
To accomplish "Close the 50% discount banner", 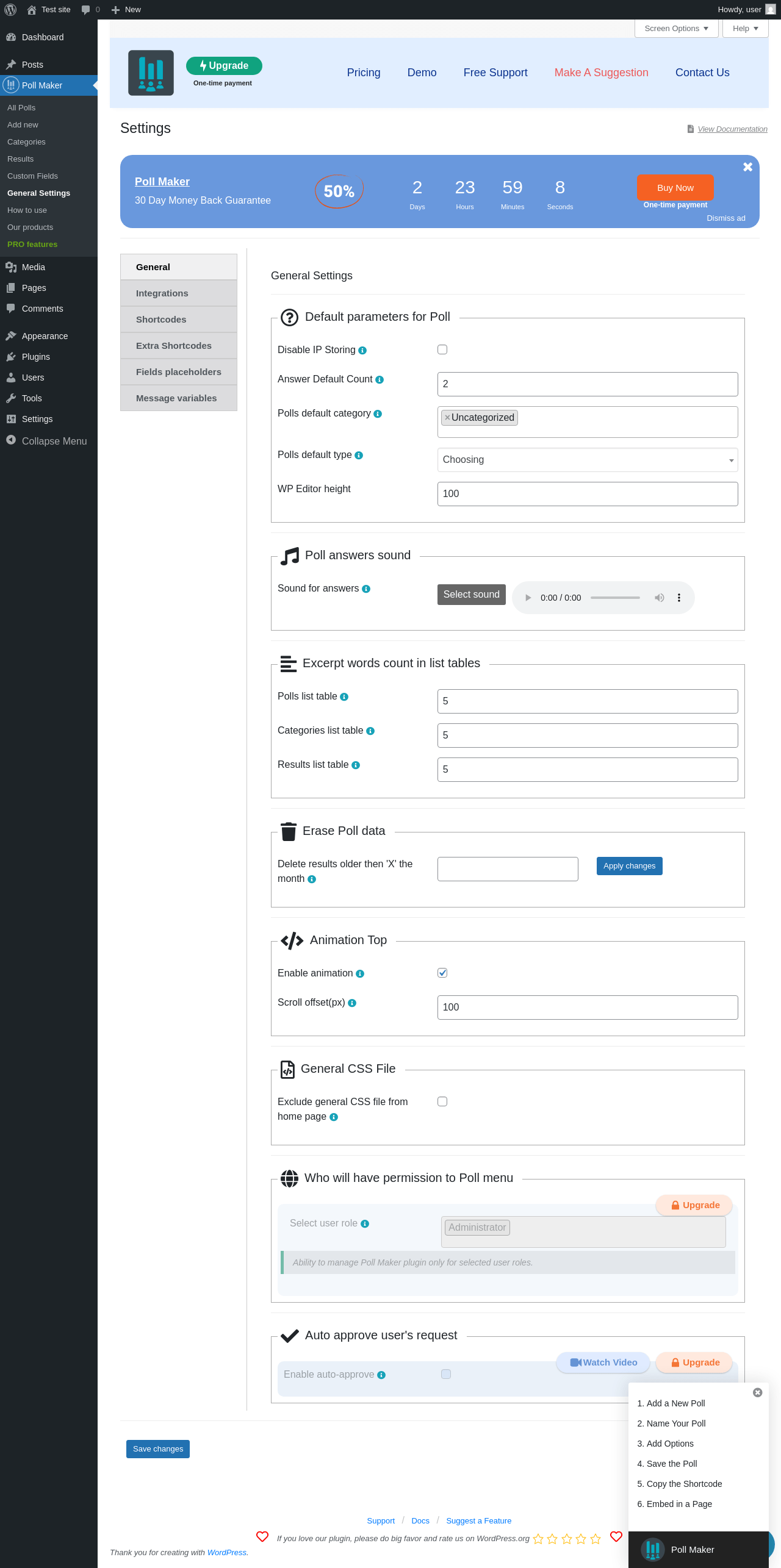I will tap(747, 167).
